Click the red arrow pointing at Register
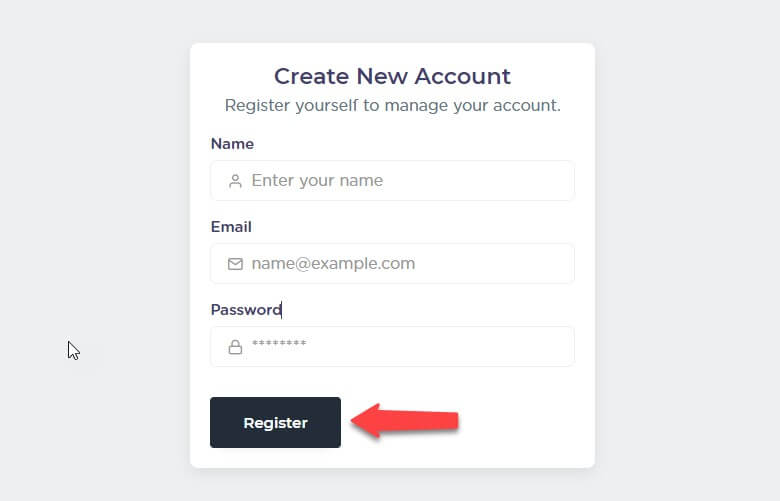 [404, 420]
